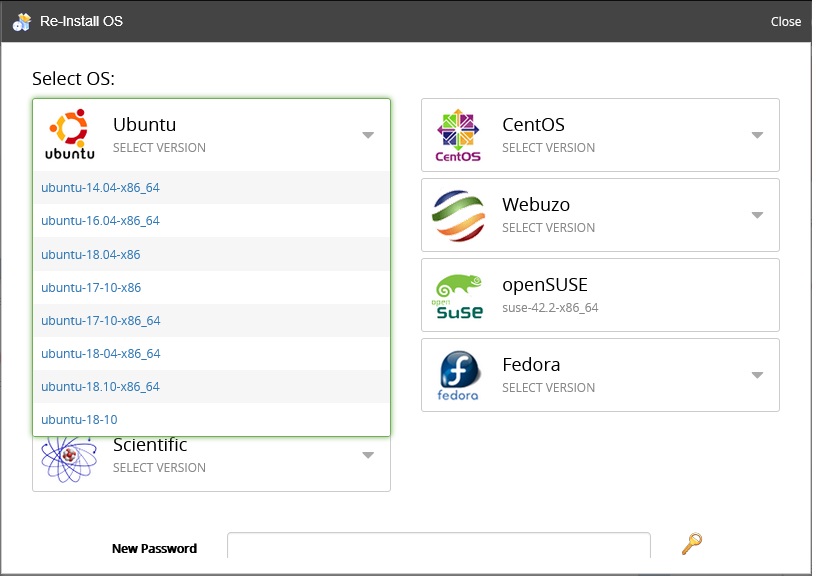
Task: Click the suse-42.2-x86_64 version text
Action: tap(550, 308)
